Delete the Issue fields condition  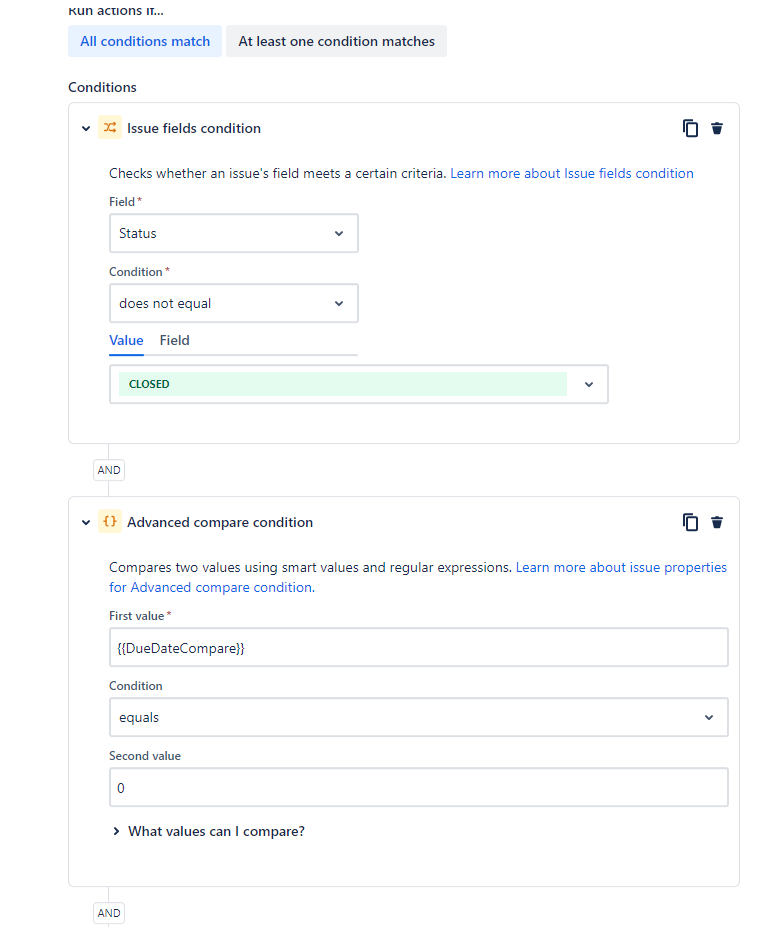[717, 128]
